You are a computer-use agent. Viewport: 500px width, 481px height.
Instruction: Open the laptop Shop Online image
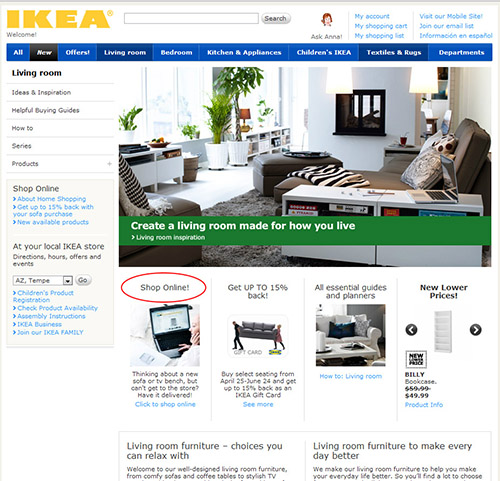coord(165,335)
